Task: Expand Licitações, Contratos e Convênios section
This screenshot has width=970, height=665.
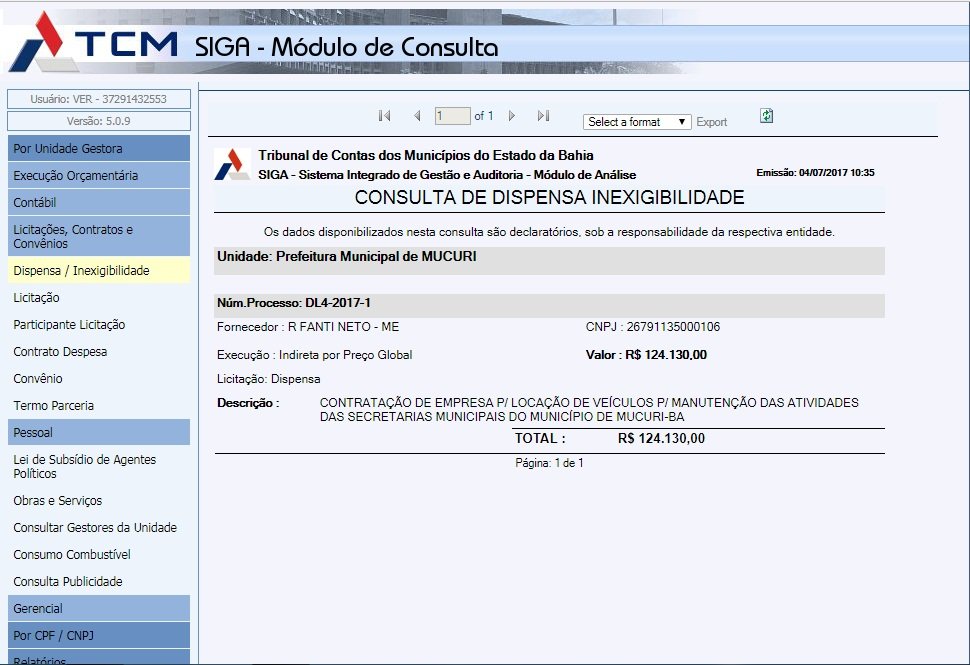Action: (98, 236)
